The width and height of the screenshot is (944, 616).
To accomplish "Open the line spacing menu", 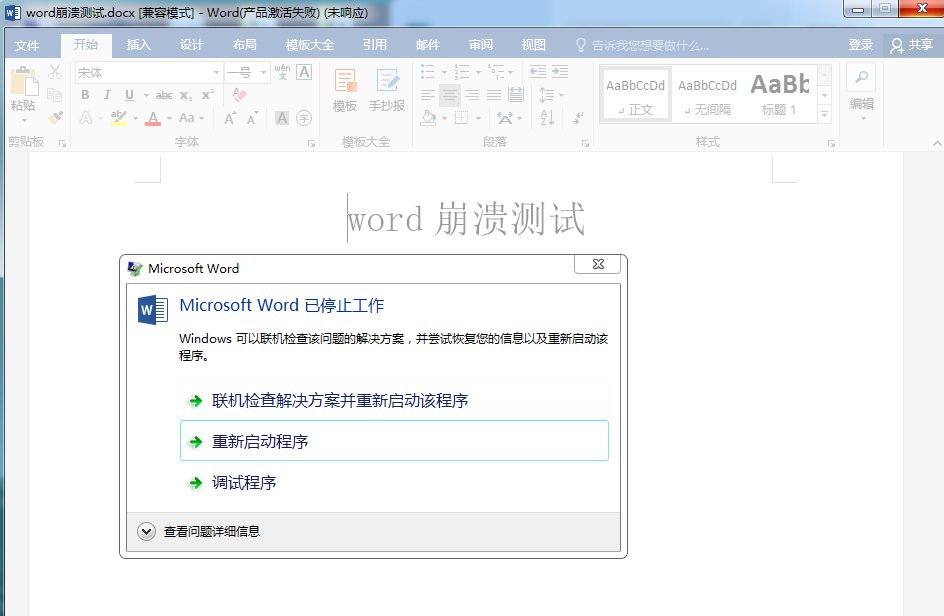I will 551,95.
